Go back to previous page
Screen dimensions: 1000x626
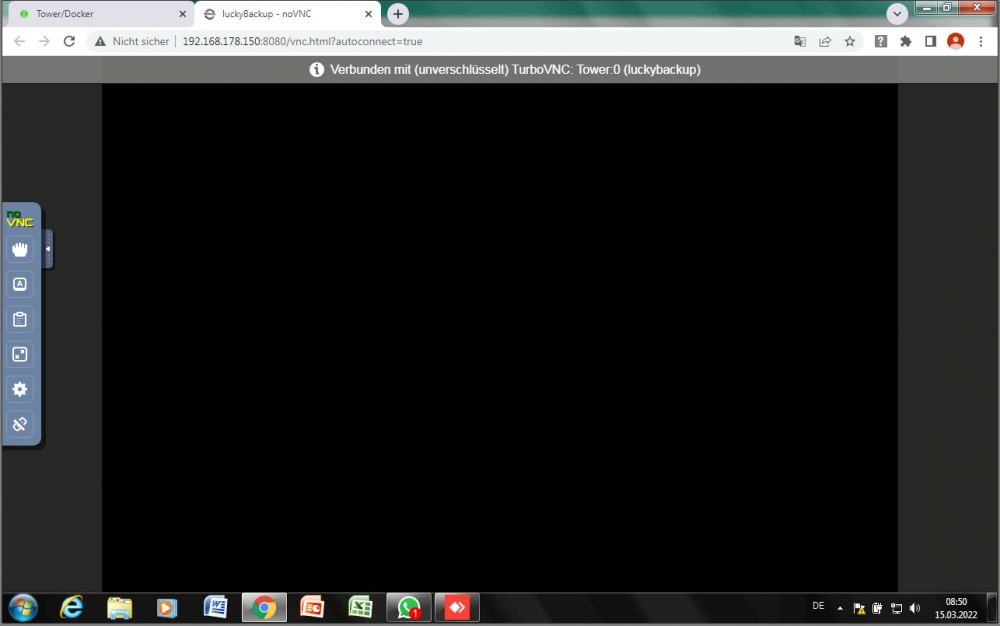pyautogui.click(x=19, y=41)
